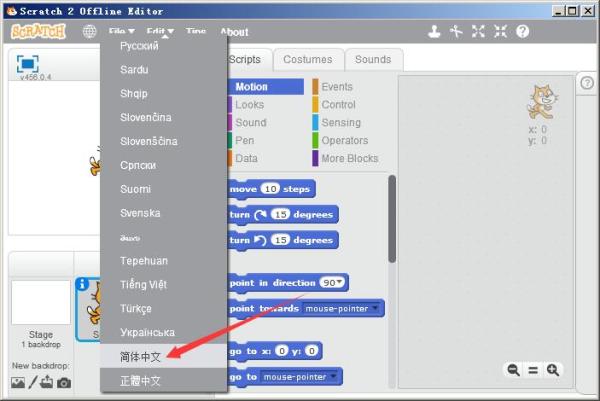Reset scripts area zoom
Image resolution: width=600 pixels, height=401 pixels.
(x=533, y=370)
